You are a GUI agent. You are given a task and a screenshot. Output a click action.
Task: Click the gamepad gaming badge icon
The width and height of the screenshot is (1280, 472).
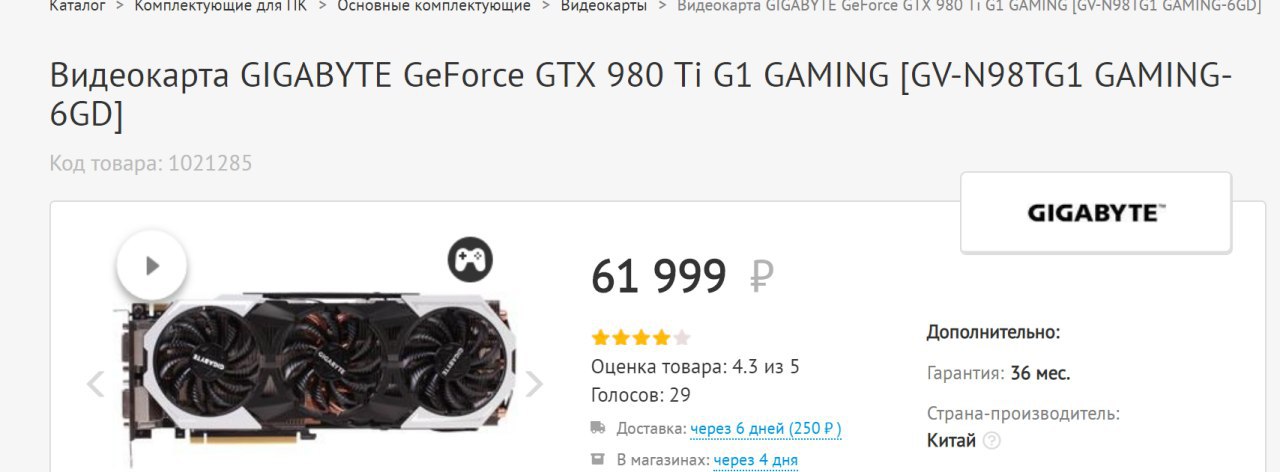tap(470, 260)
